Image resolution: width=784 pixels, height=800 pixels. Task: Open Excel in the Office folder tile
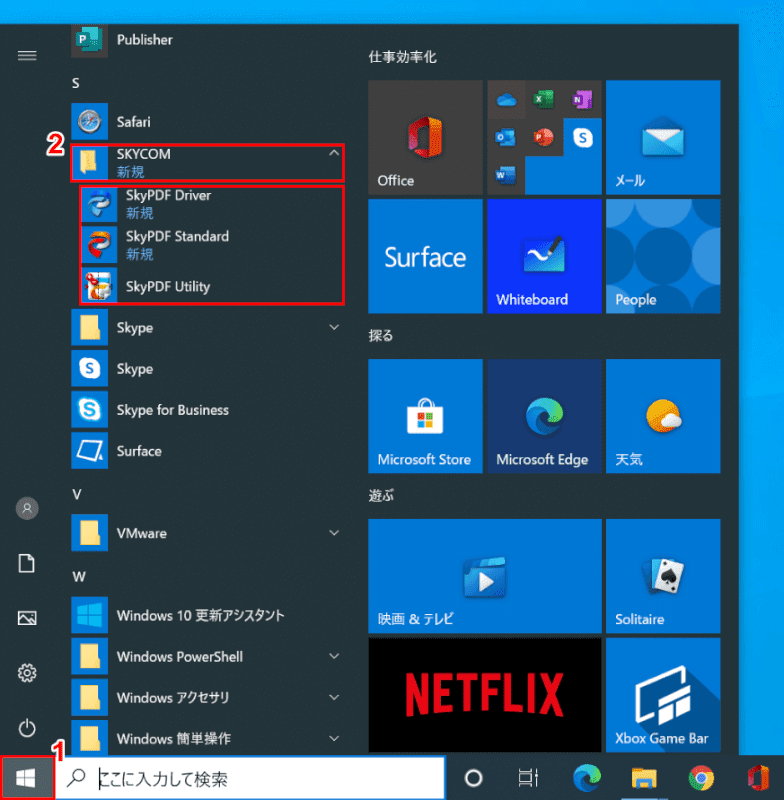[x=544, y=99]
